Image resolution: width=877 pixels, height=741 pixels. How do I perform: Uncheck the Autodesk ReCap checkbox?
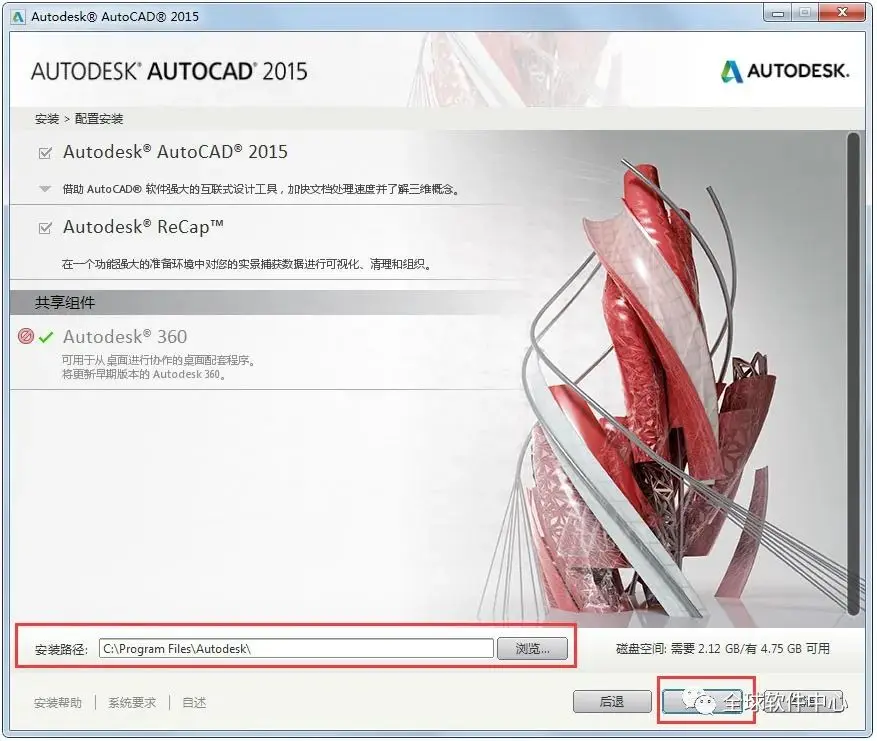click(x=45, y=228)
